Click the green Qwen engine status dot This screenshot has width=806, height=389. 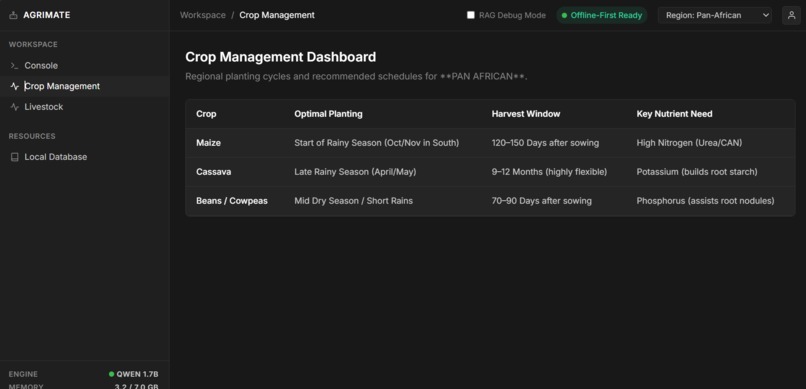click(112, 374)
